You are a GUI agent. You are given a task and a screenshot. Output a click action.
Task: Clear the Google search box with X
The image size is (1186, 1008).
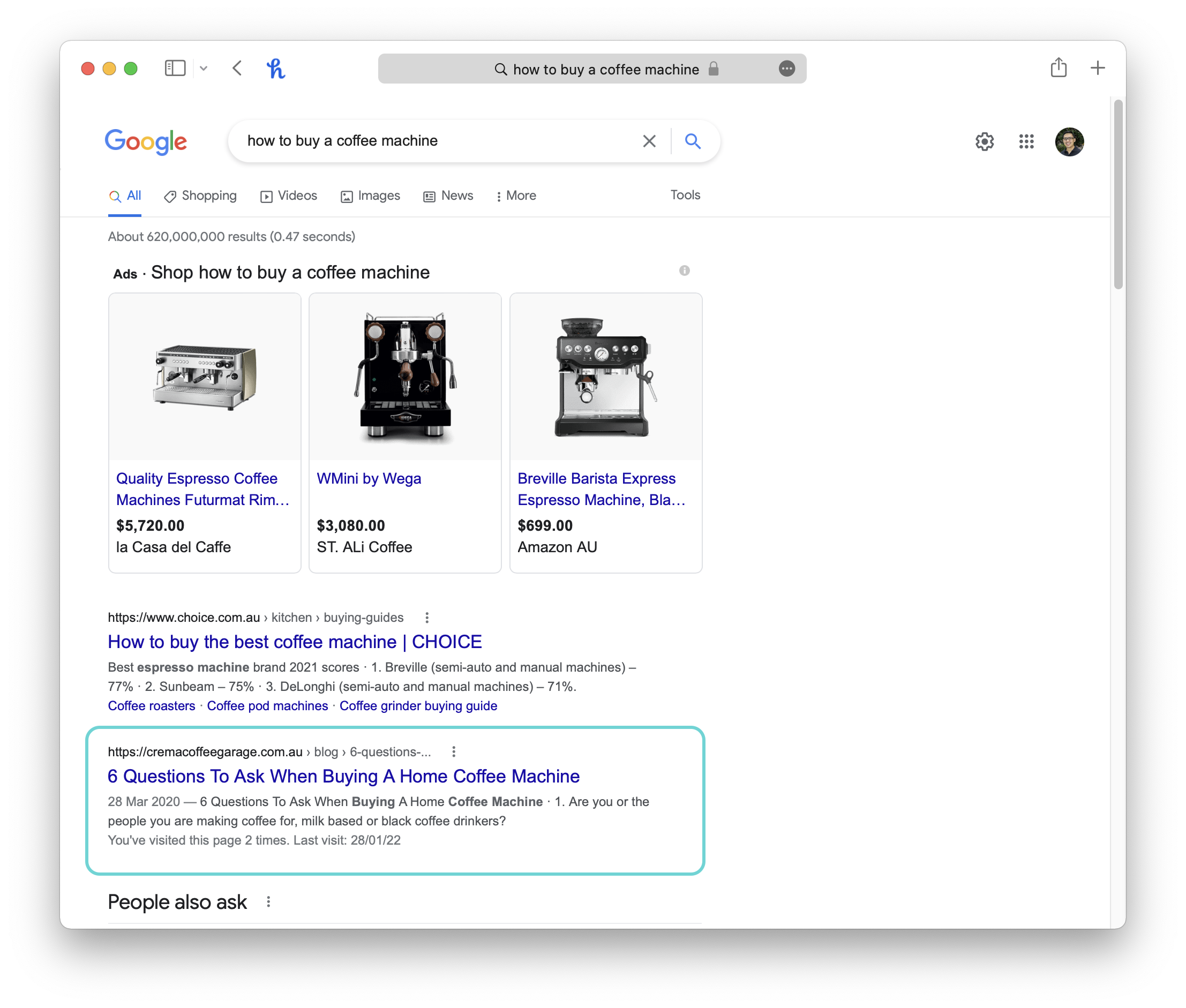pos(649,141)
